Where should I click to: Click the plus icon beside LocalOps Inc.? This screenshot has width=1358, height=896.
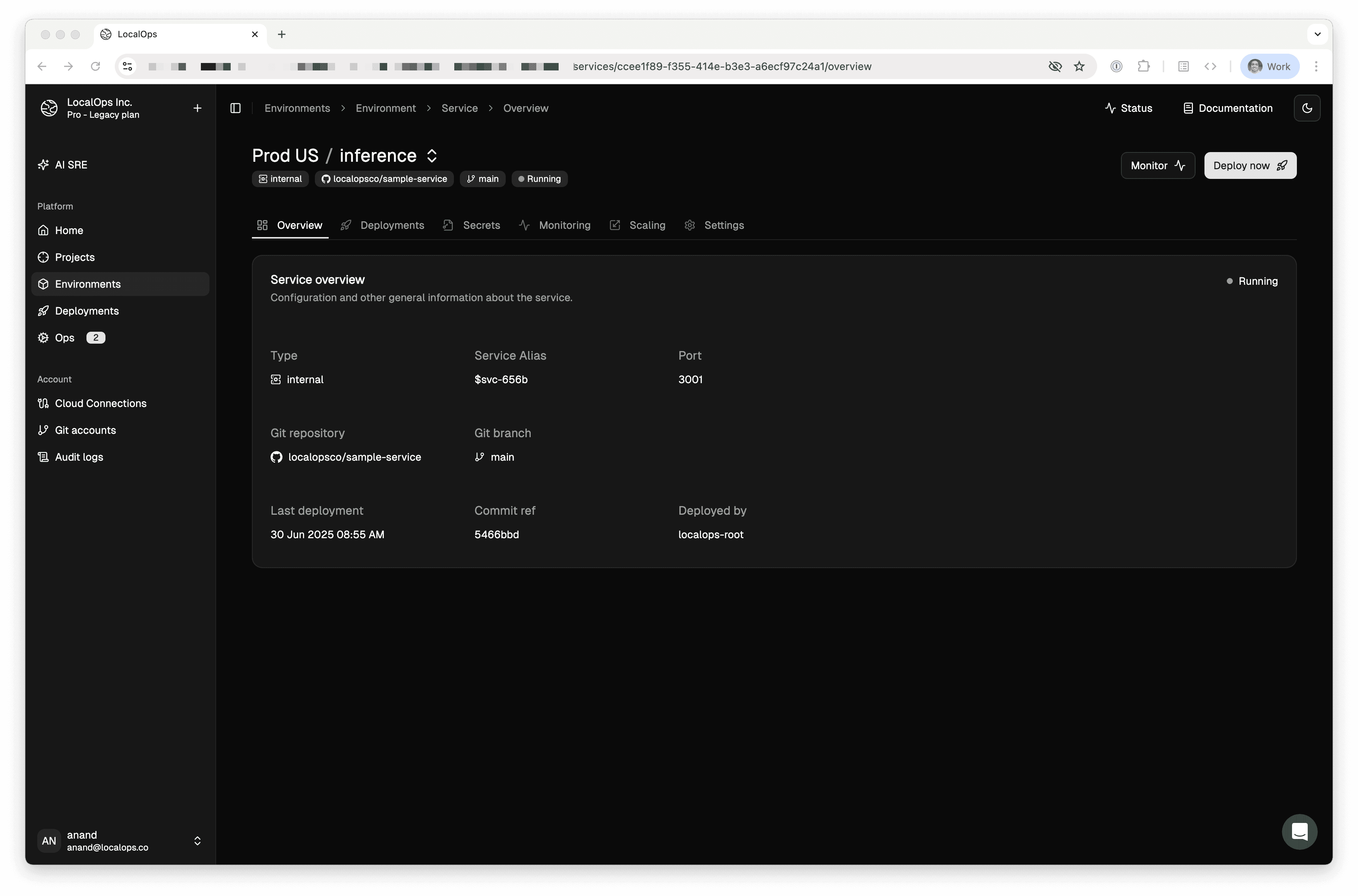coord(197,108)
